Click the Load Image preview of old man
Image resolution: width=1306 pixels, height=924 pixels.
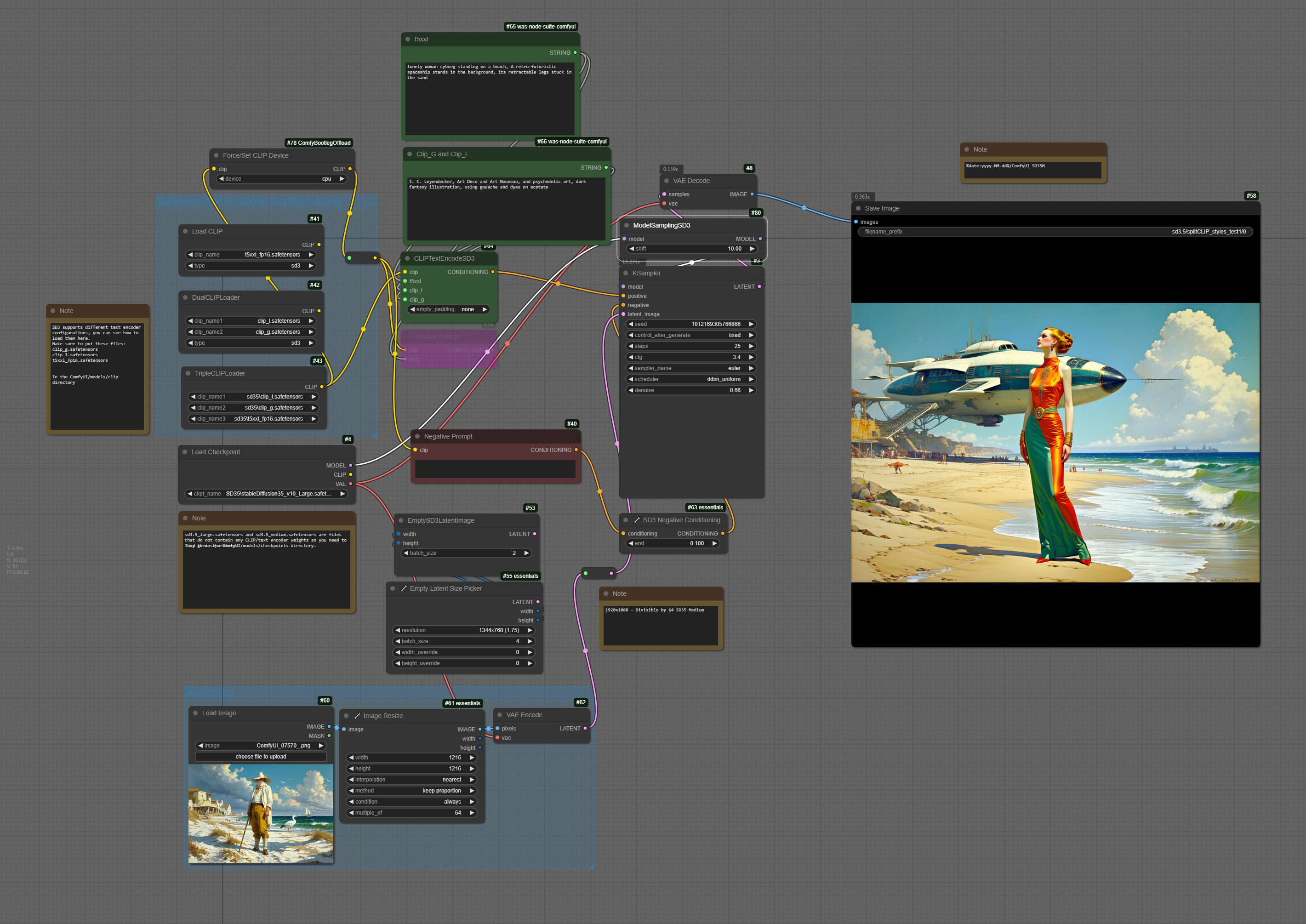point(261,814)
